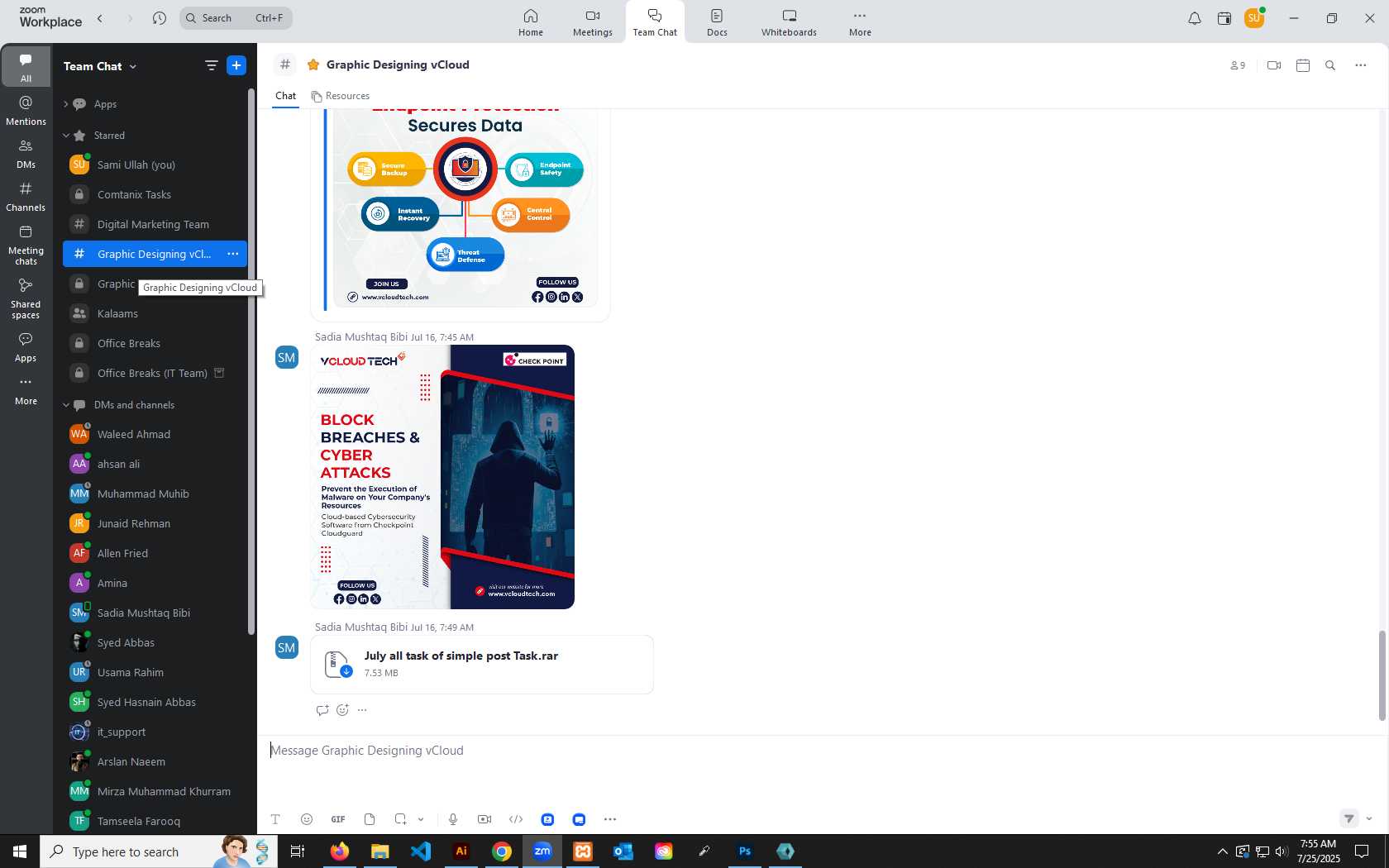Open the emoji picker in composer

(307, 819)
